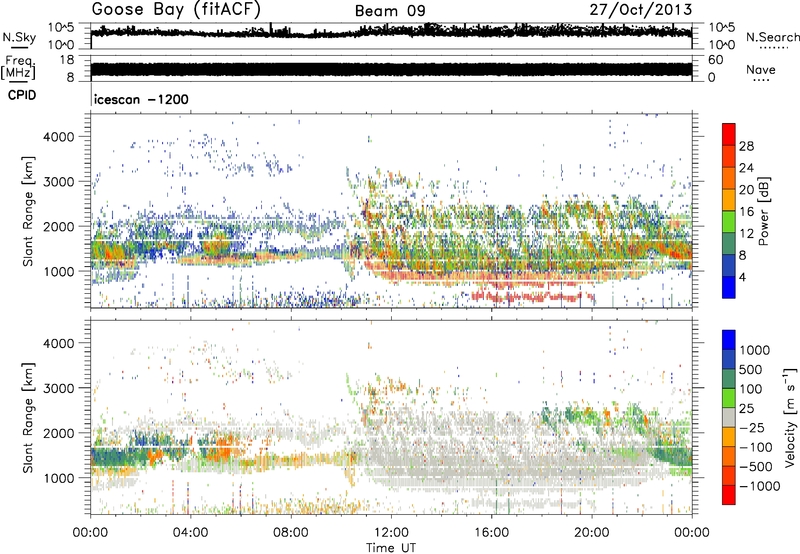Click the '-25' tick on velocity colorbar
The image size is (800, 554).
pyautogui.click(x=752, y=428)
